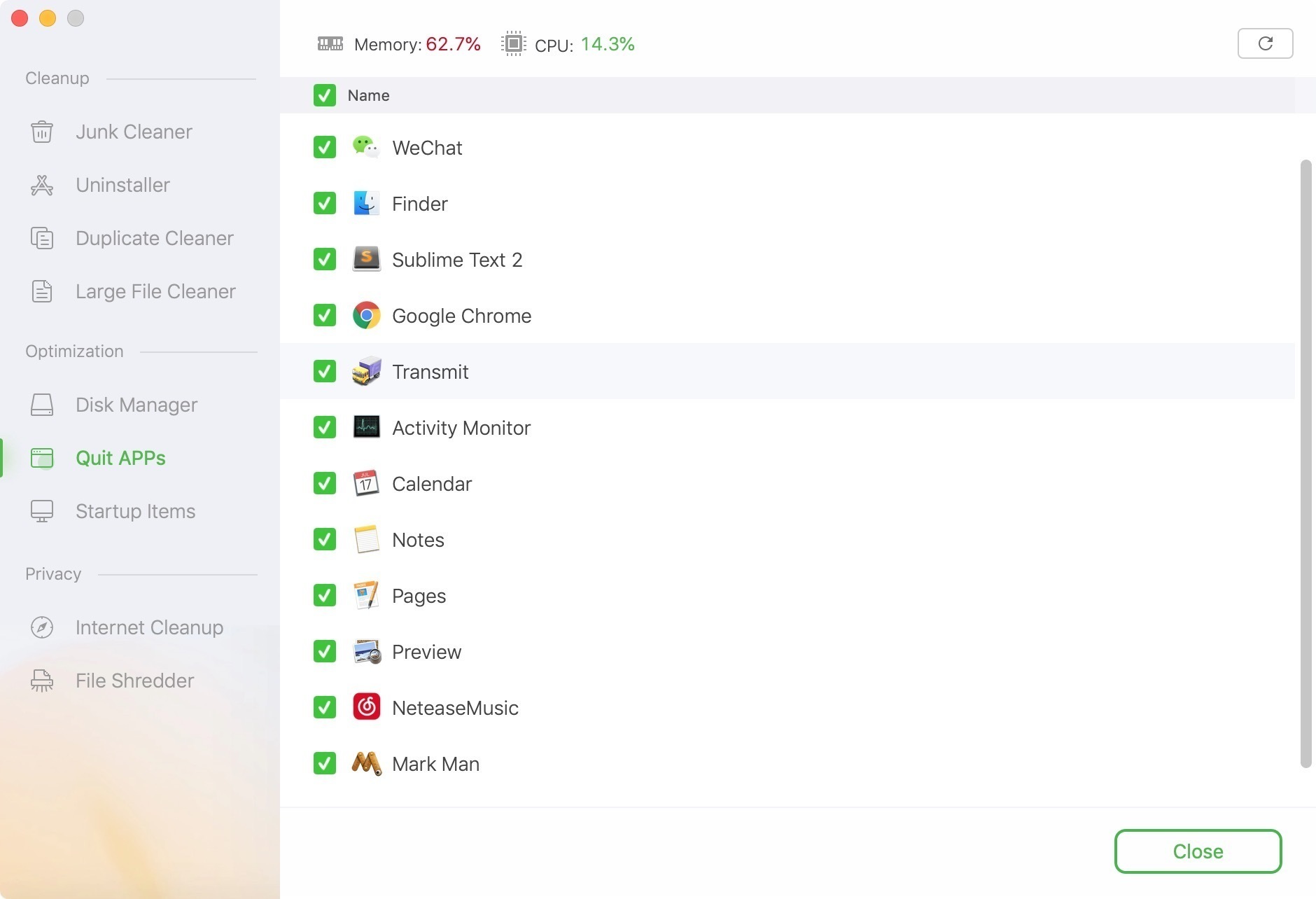Viewport: 1316px width, 899px height.
Task: Select the Quit APPs label
Action: [120, 458]
